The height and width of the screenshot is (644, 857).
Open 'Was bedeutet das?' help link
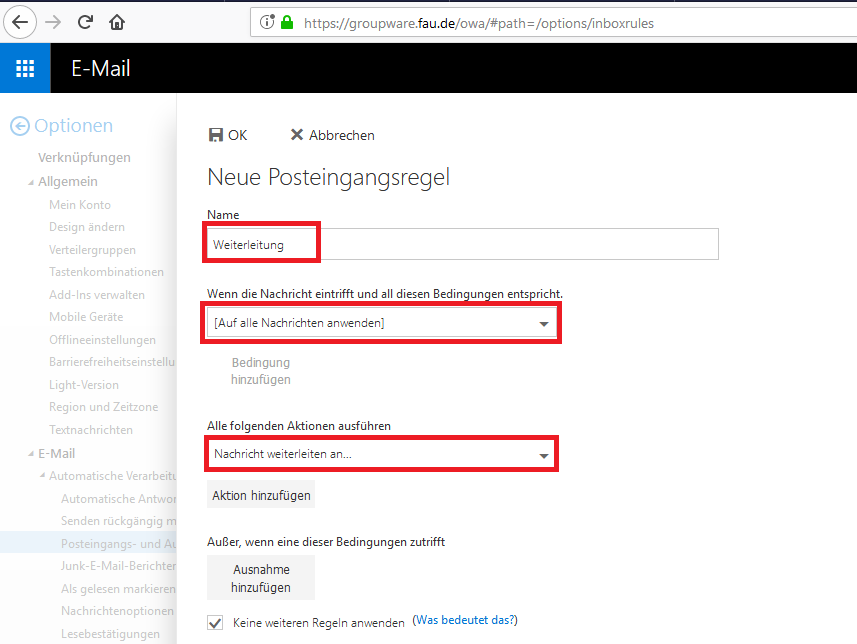[x=465, y=621]
